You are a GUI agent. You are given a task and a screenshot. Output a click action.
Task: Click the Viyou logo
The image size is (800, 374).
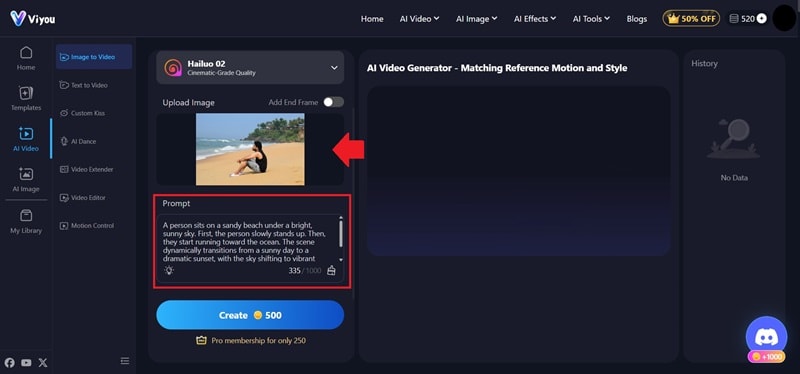(33, 19)
